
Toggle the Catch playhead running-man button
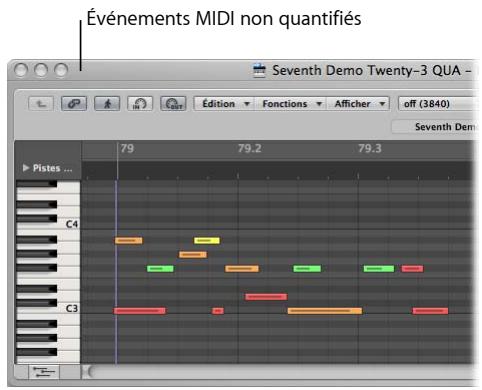[107, 104]
